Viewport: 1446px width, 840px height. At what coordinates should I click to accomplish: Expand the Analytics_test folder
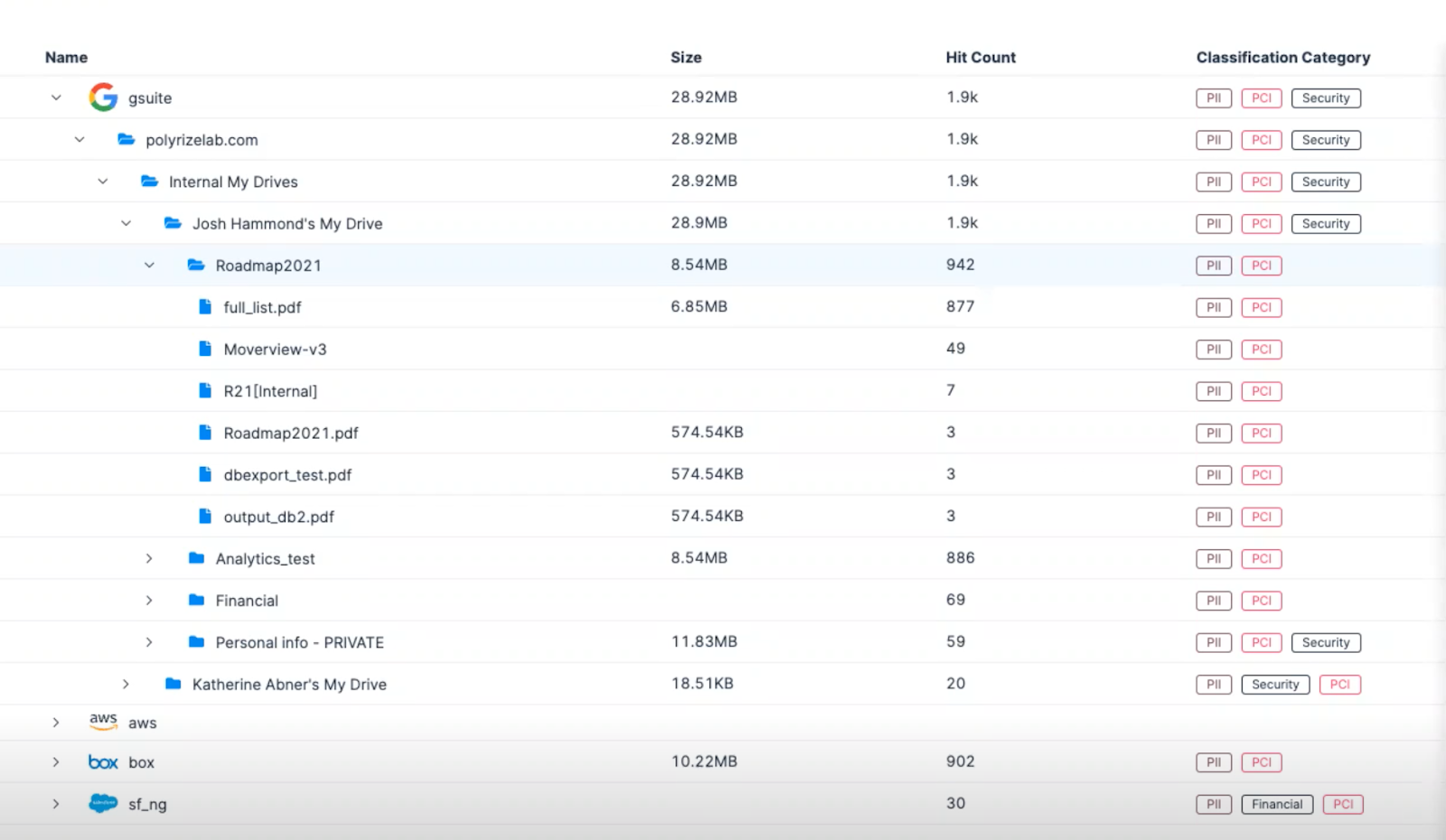tap(149, 559)
